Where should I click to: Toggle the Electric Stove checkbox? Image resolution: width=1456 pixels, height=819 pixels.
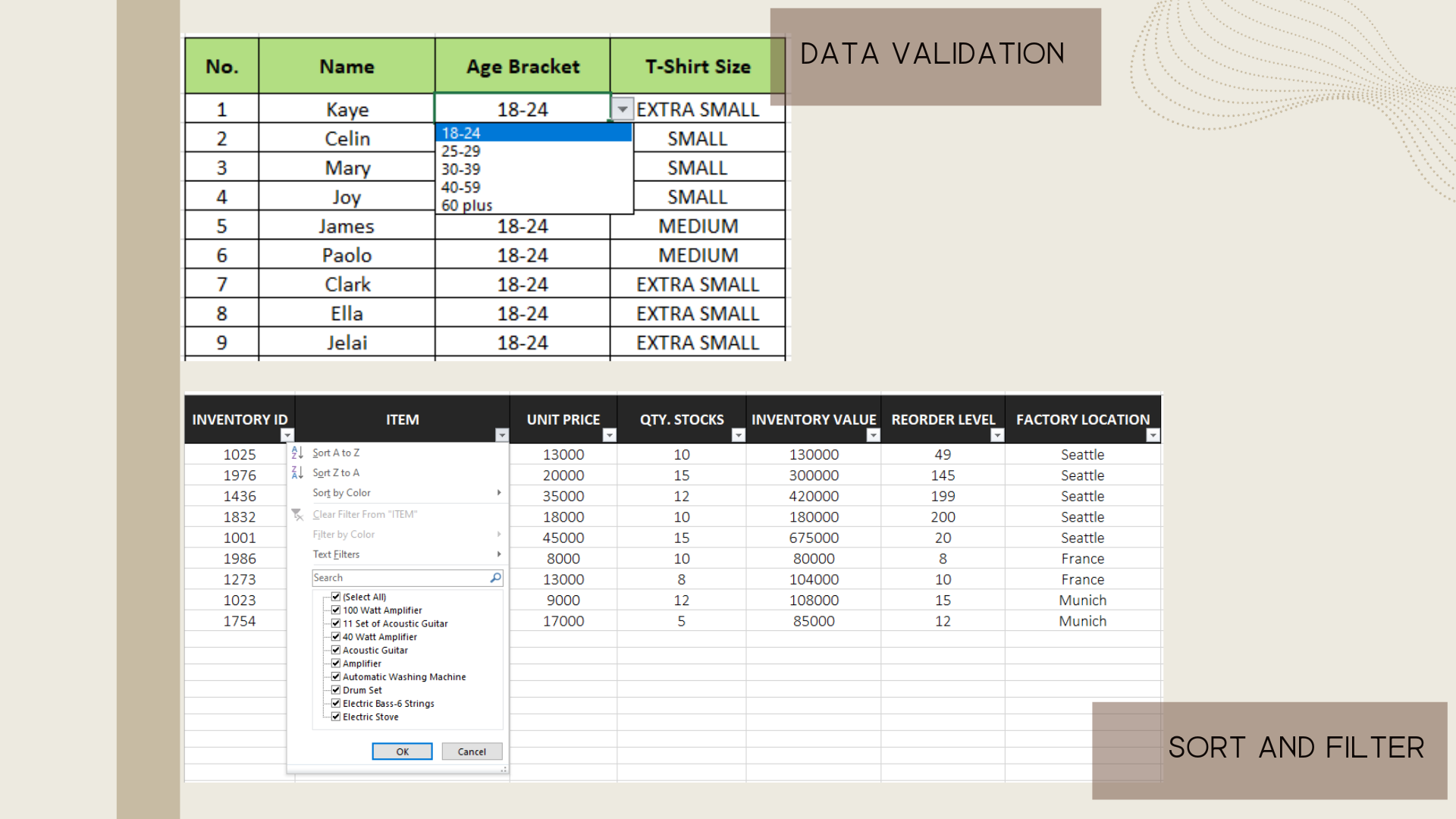tap(336, 717)
